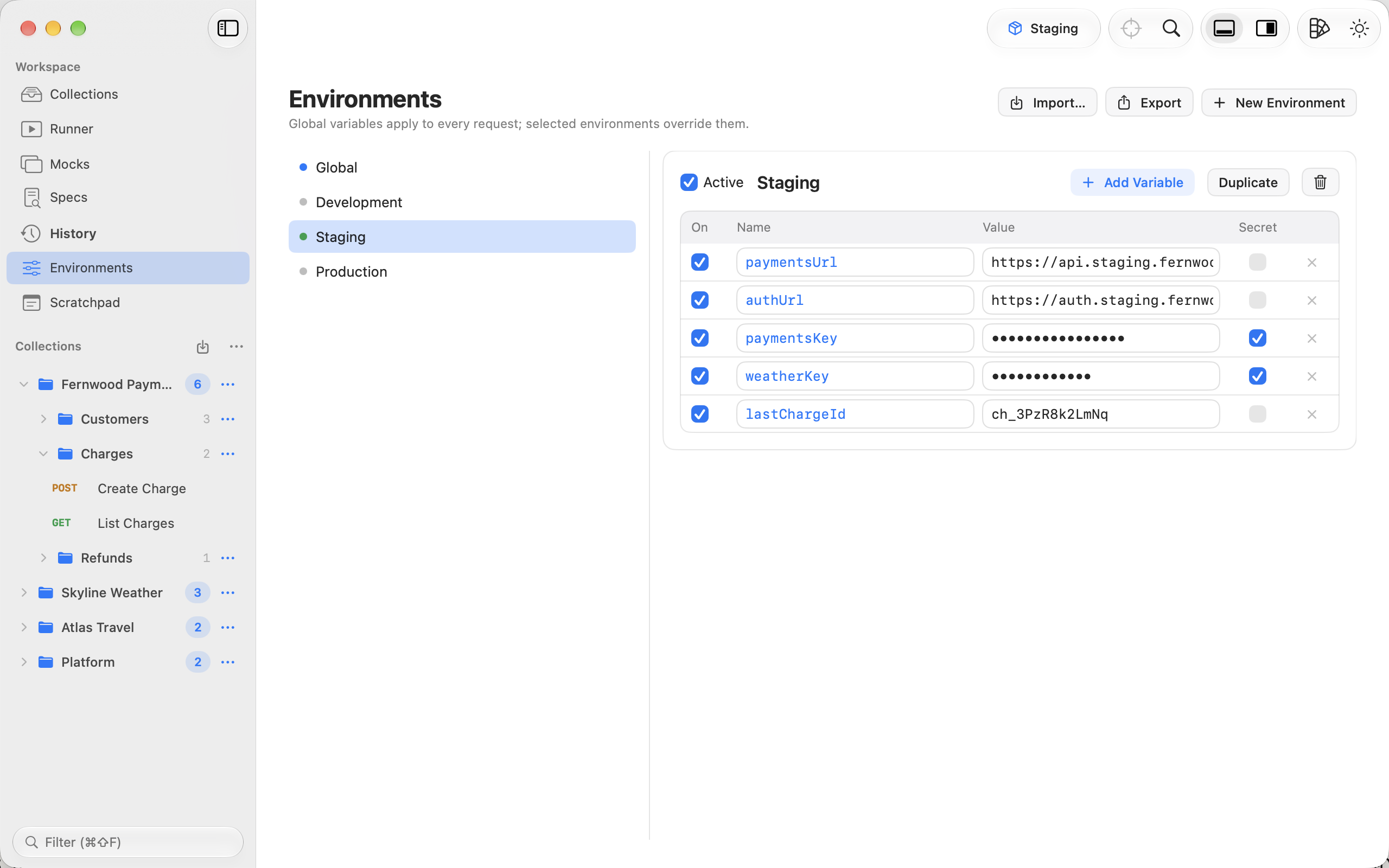Uncheck Secret for weatherKey

(1257, 376)
